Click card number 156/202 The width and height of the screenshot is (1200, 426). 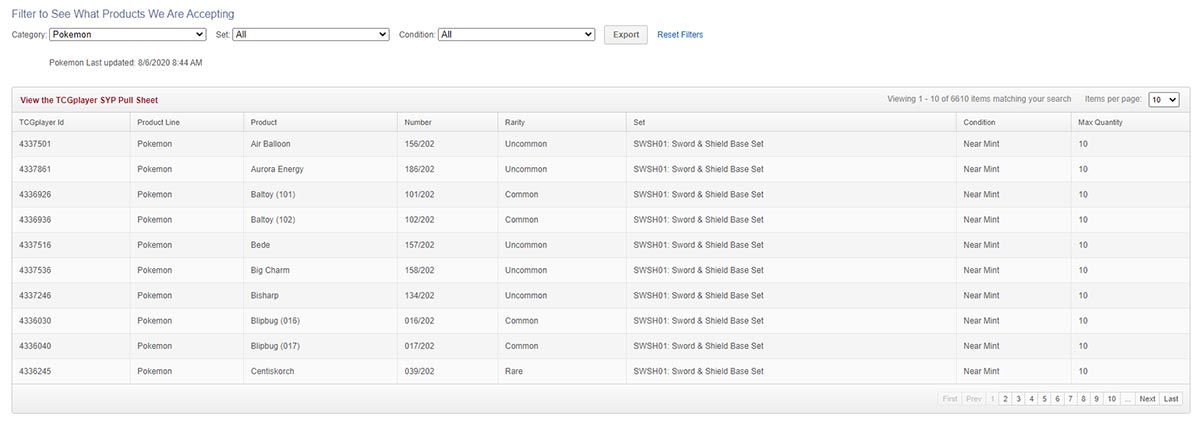(x=419, y=144)
